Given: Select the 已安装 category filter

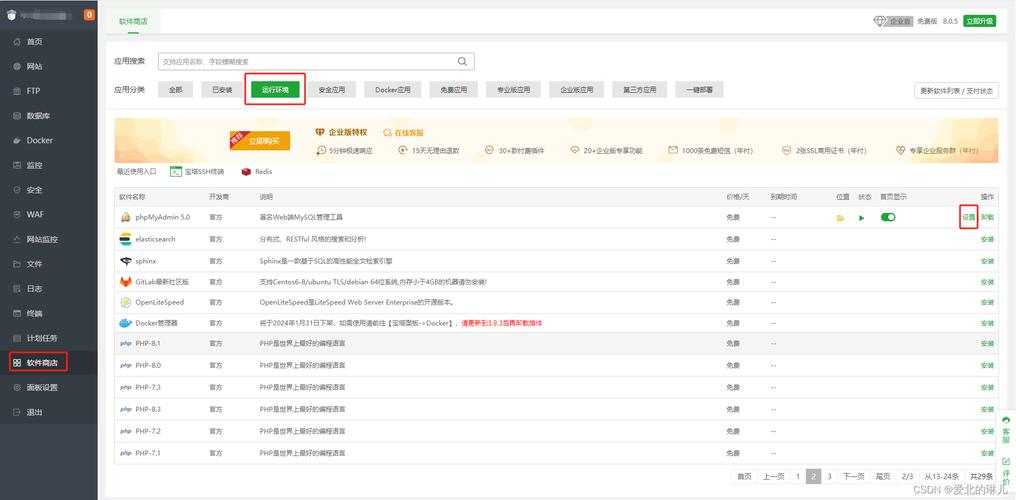Looking at the screenshot, I should point(222,90).
